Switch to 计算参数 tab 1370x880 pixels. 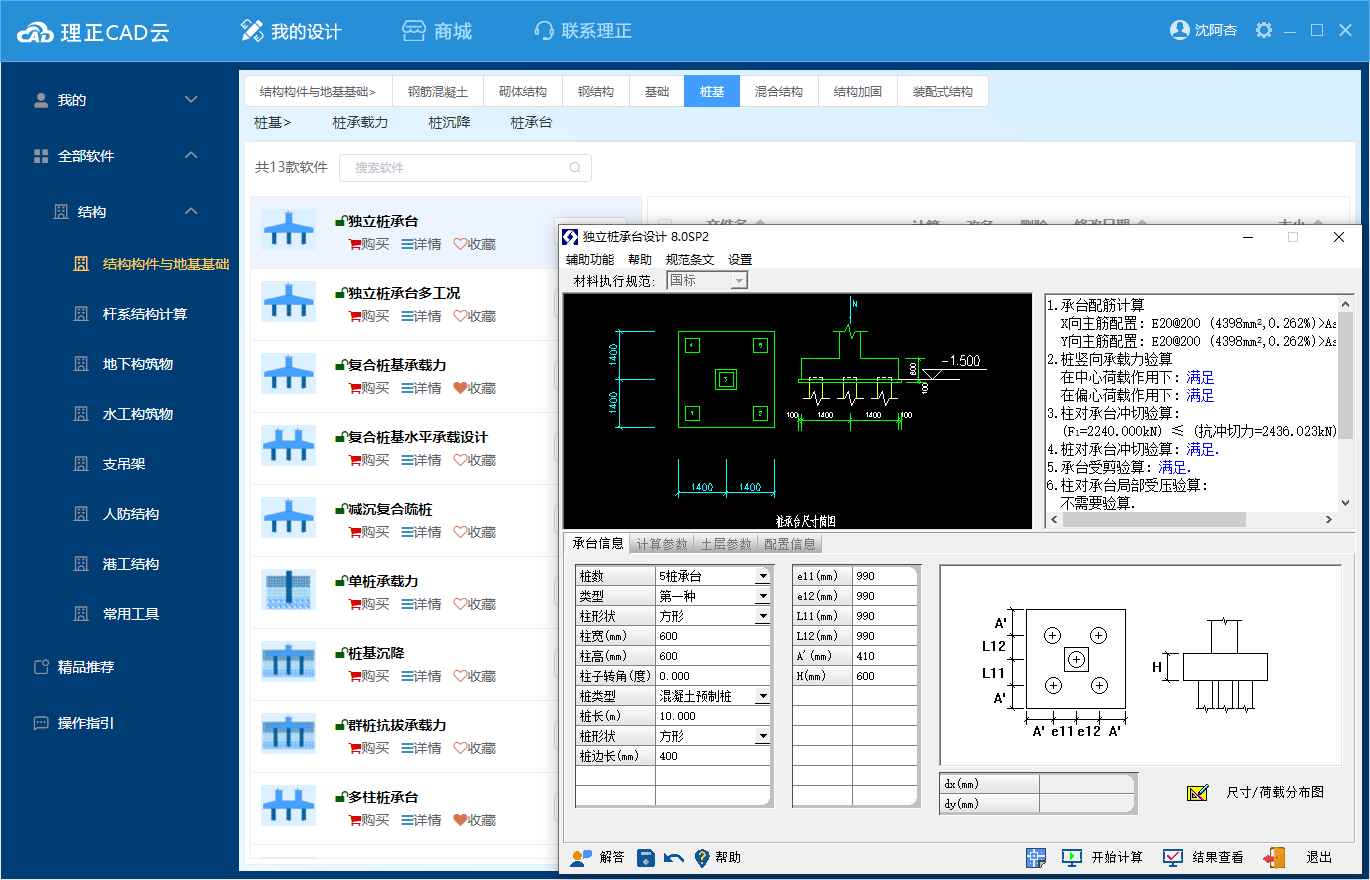click(662, 544)
